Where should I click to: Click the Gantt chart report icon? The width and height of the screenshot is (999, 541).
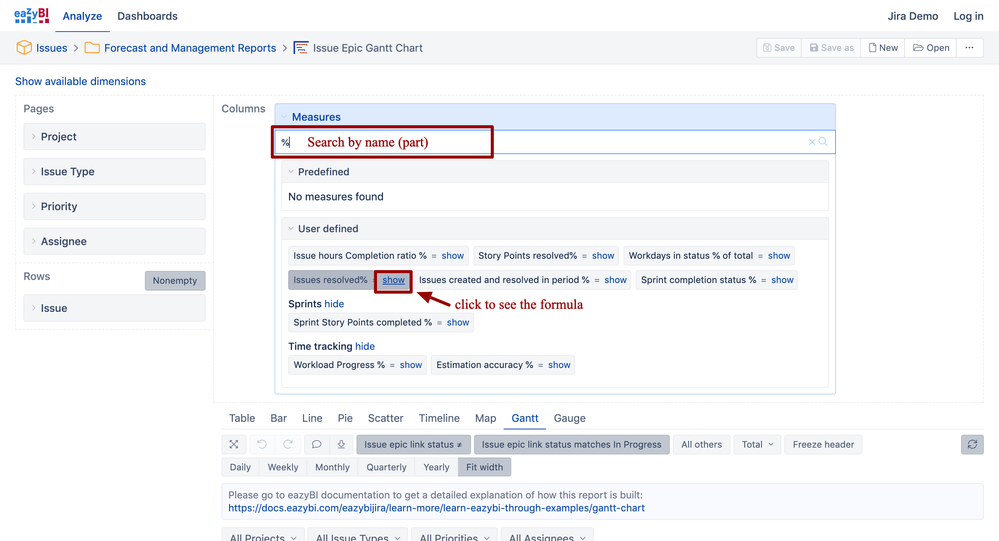pyautogui.click(x=301, y=48)
